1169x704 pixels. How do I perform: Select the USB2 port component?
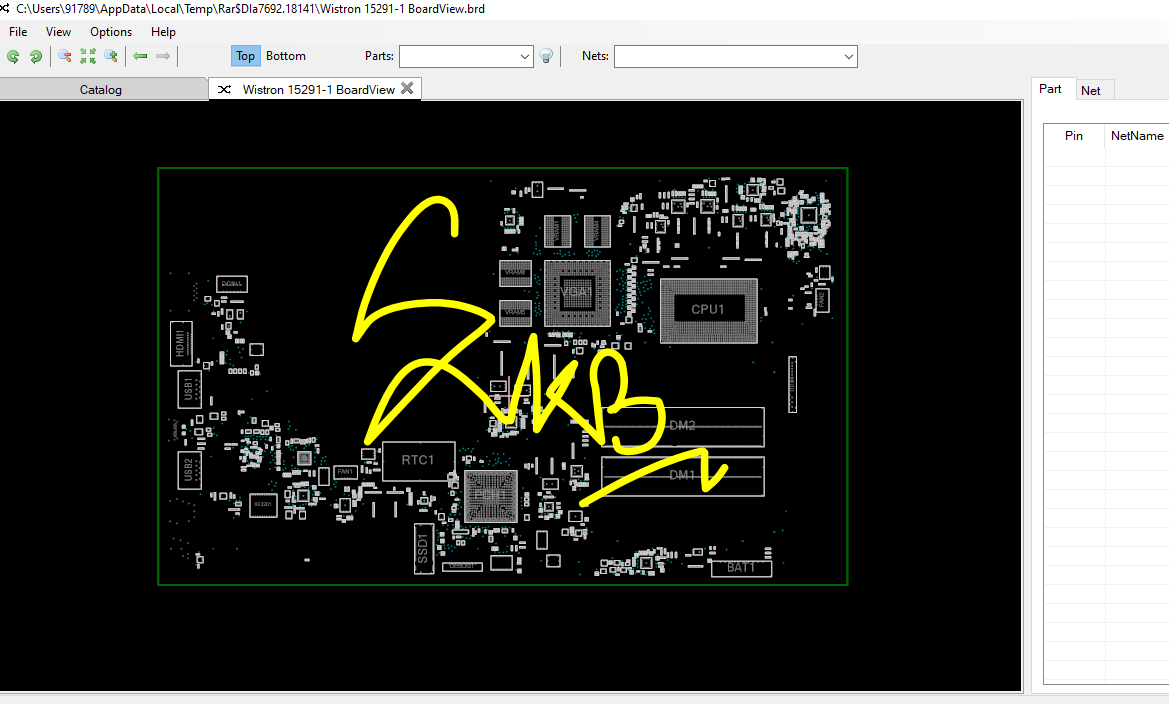(x=189, y=470)
